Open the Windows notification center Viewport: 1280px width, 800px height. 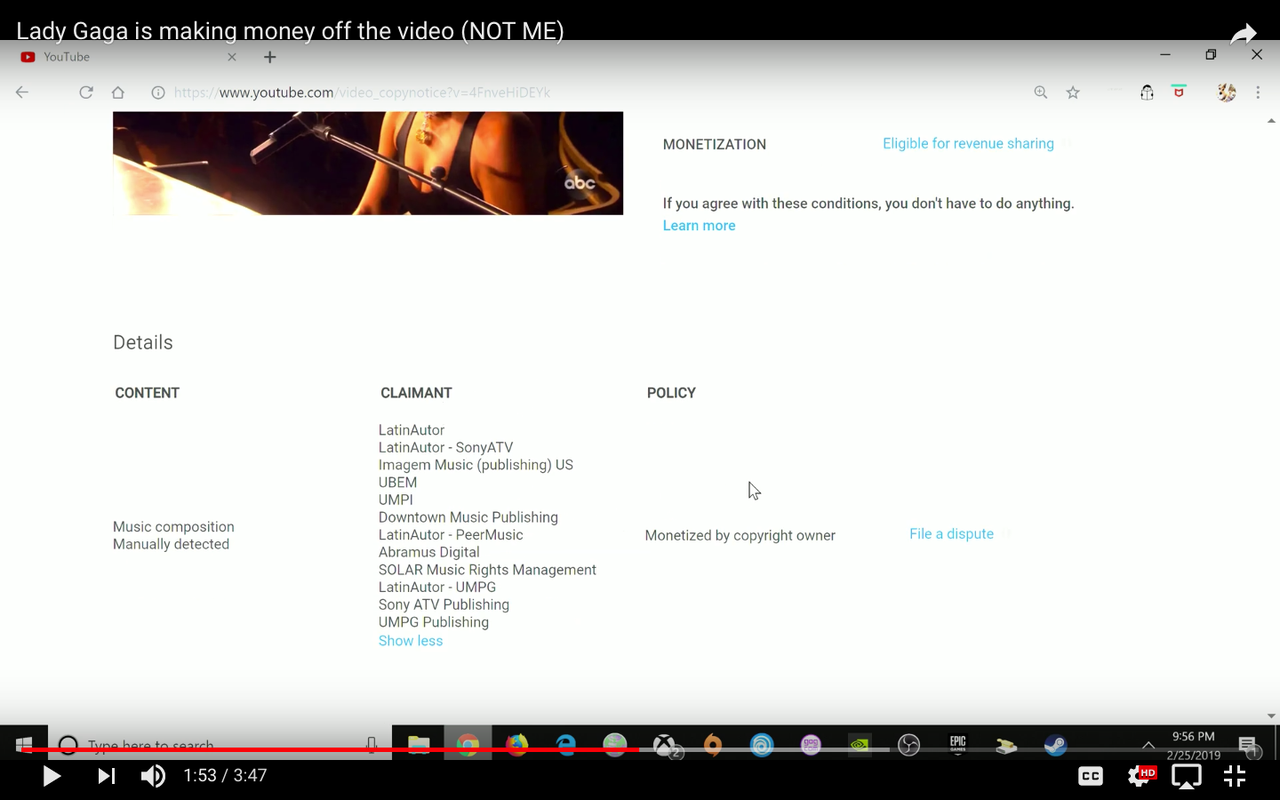pos(1248,745)
